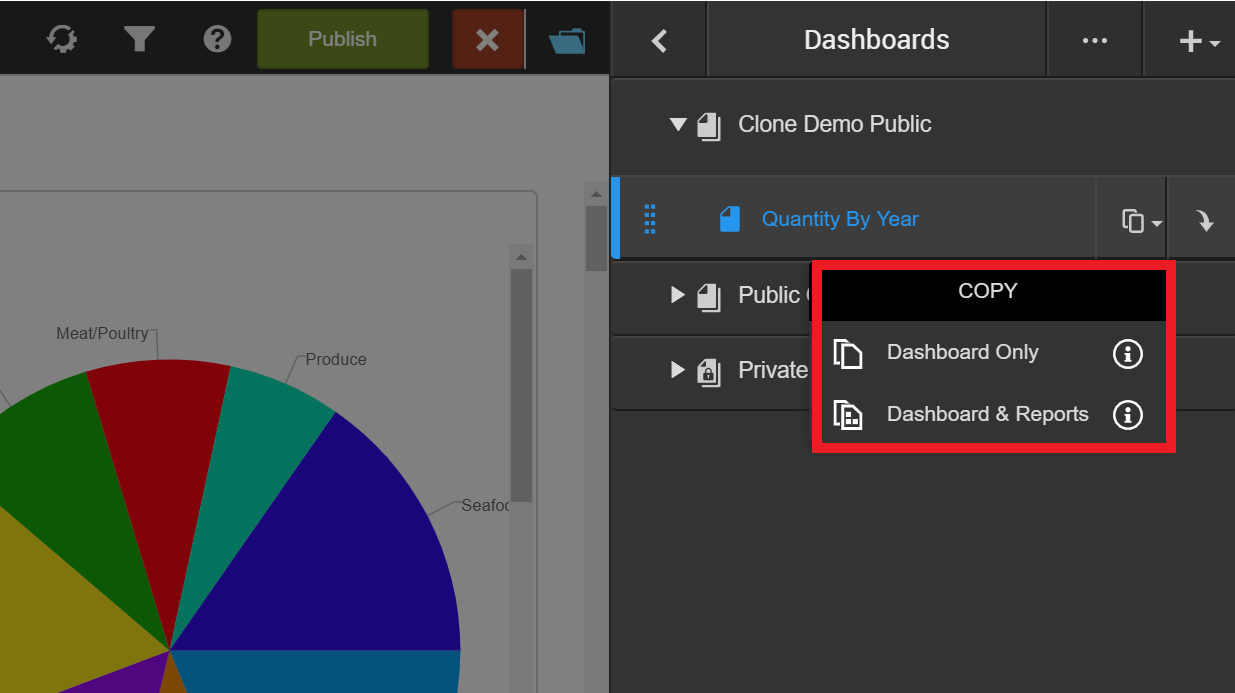1235x693 pixels.
Task: Click the curved arrow icon next to copy
Action: [1205, 221]
